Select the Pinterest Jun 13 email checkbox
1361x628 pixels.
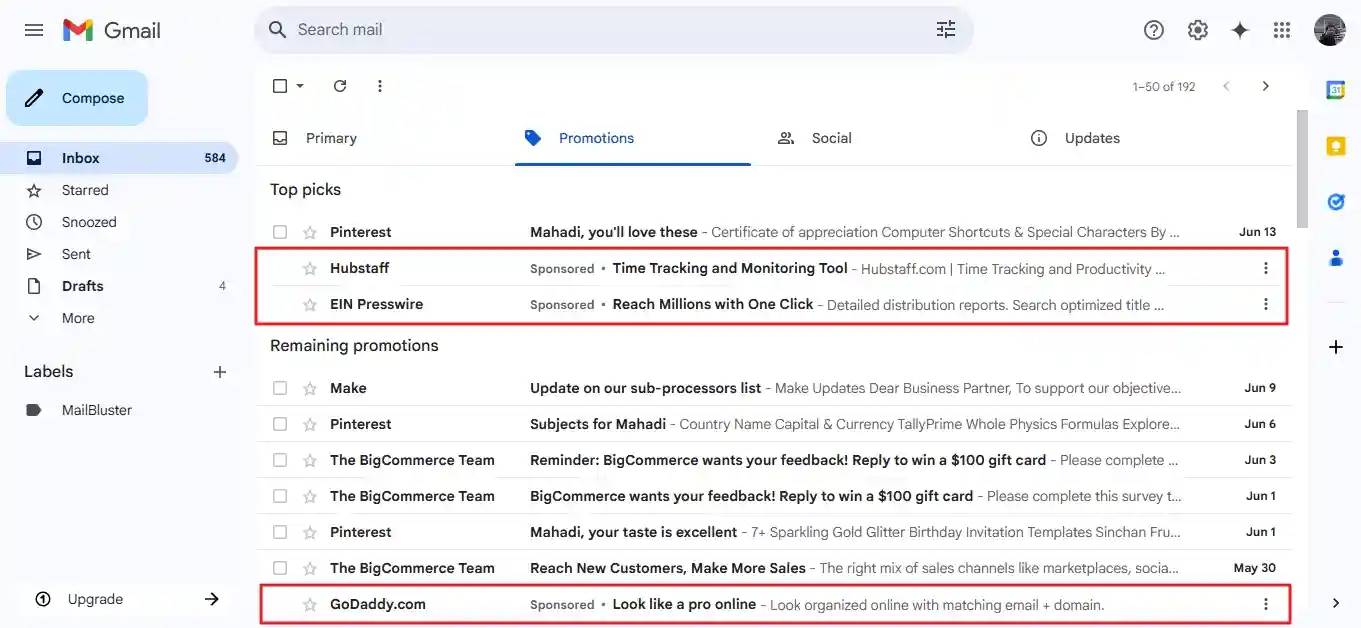pos(280,232)
